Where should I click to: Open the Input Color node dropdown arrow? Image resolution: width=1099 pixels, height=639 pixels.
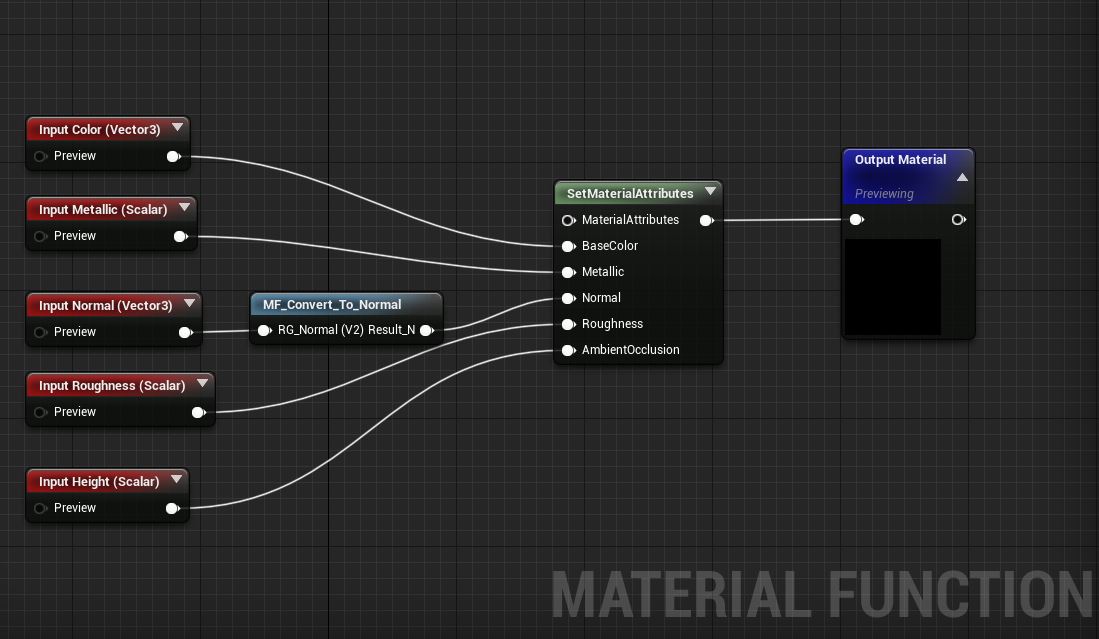coord(178,128)
